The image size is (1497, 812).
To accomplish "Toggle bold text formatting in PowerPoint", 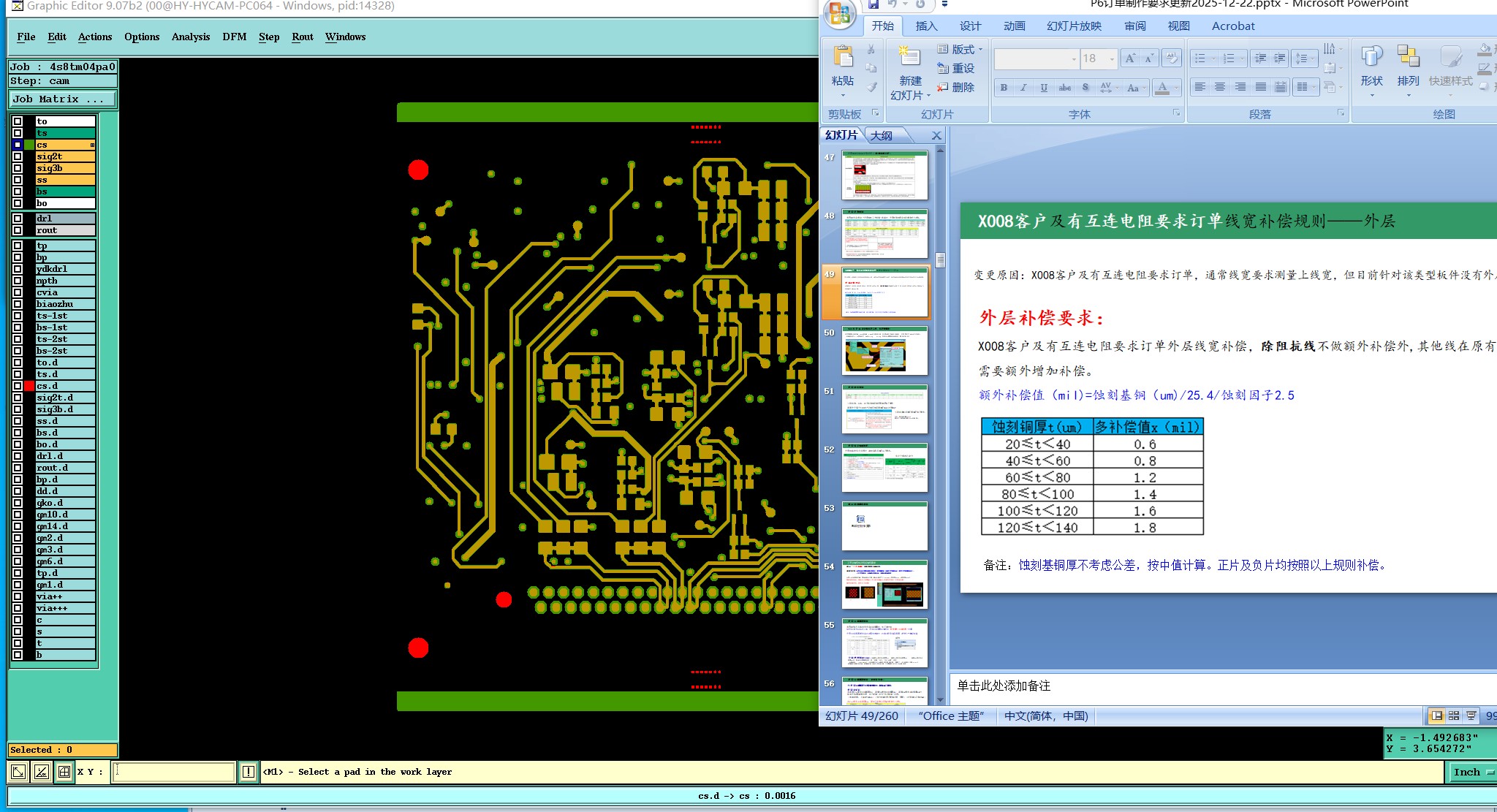I will (1004, 88).
